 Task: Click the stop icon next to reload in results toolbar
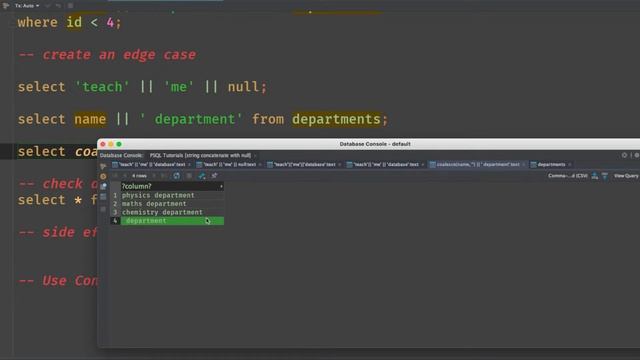point(189,176)
